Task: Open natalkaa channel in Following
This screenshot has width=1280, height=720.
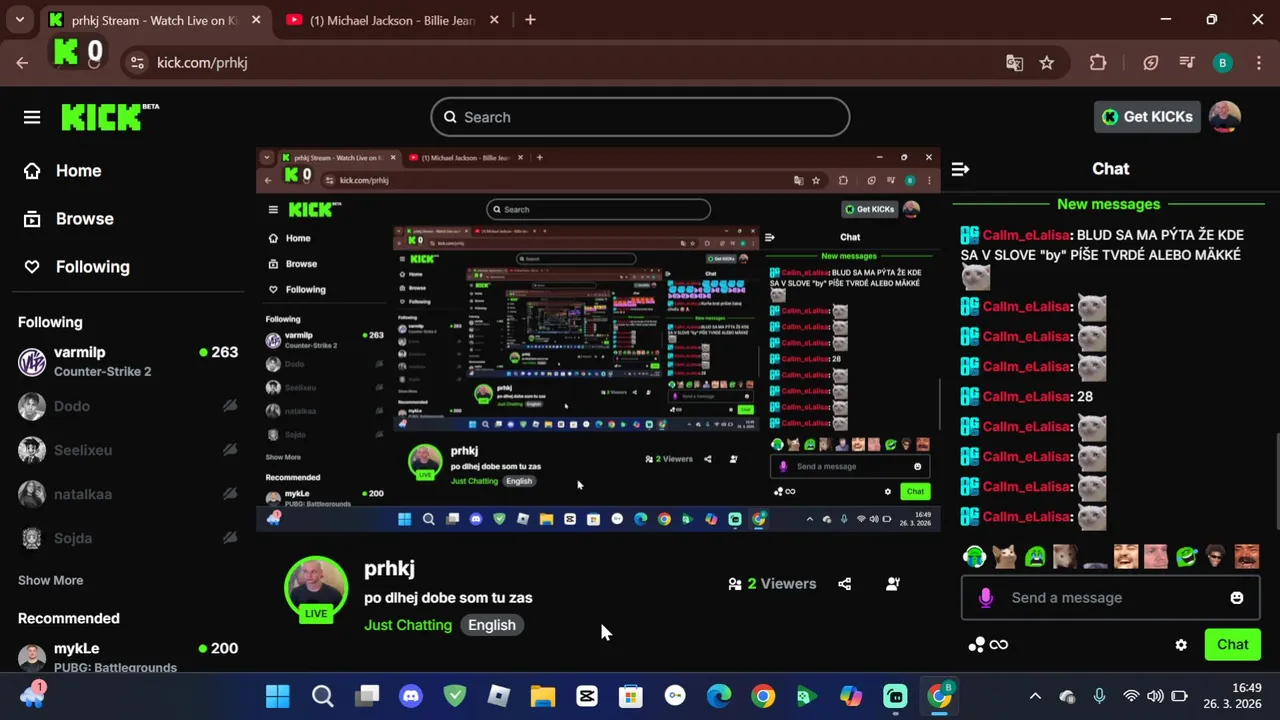Action: tap(128, 494)
